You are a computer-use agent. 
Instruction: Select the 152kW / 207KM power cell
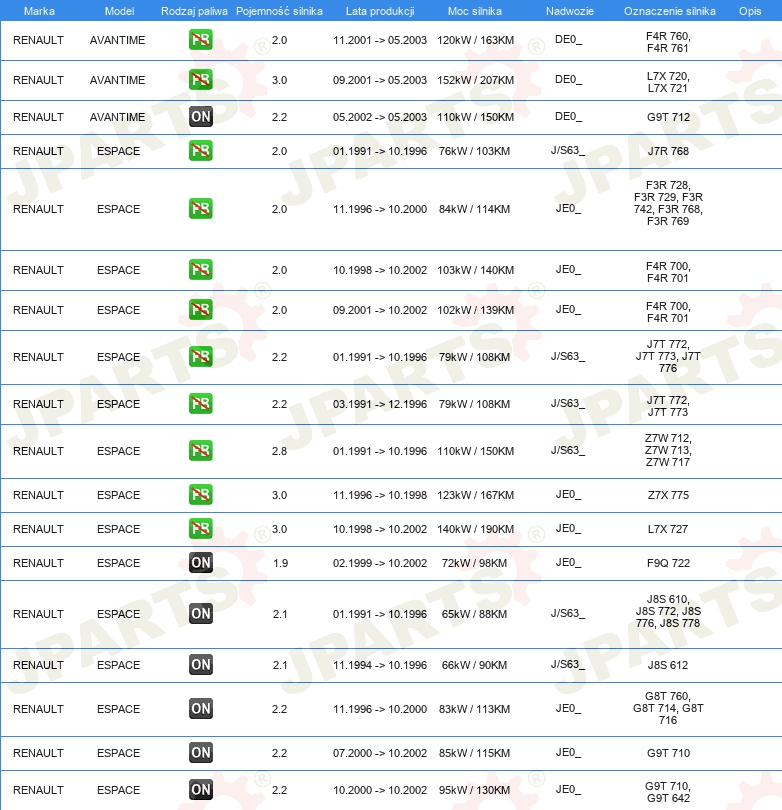coord(475,80)
